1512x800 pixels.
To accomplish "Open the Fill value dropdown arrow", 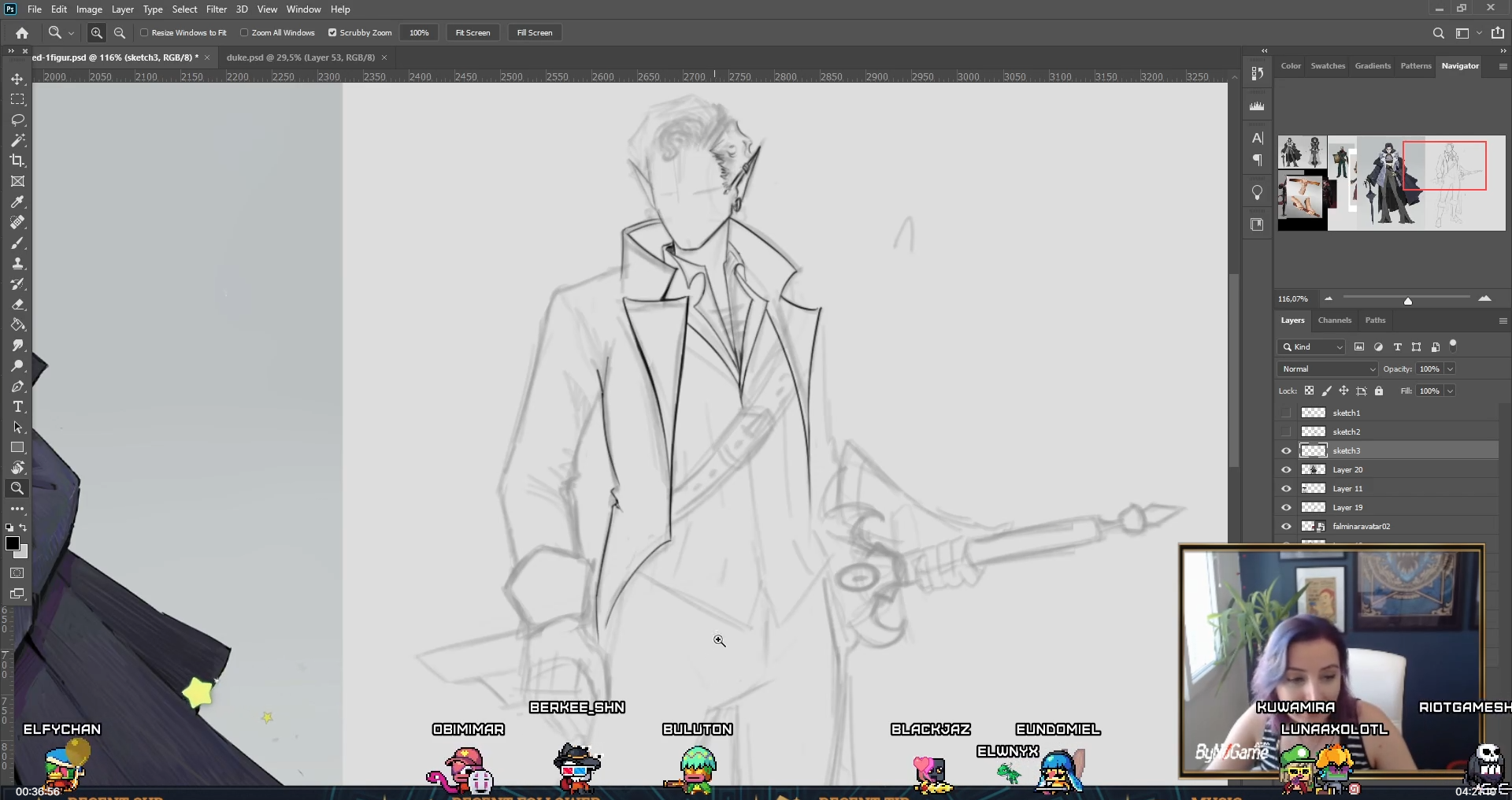I will point(1450,391).
